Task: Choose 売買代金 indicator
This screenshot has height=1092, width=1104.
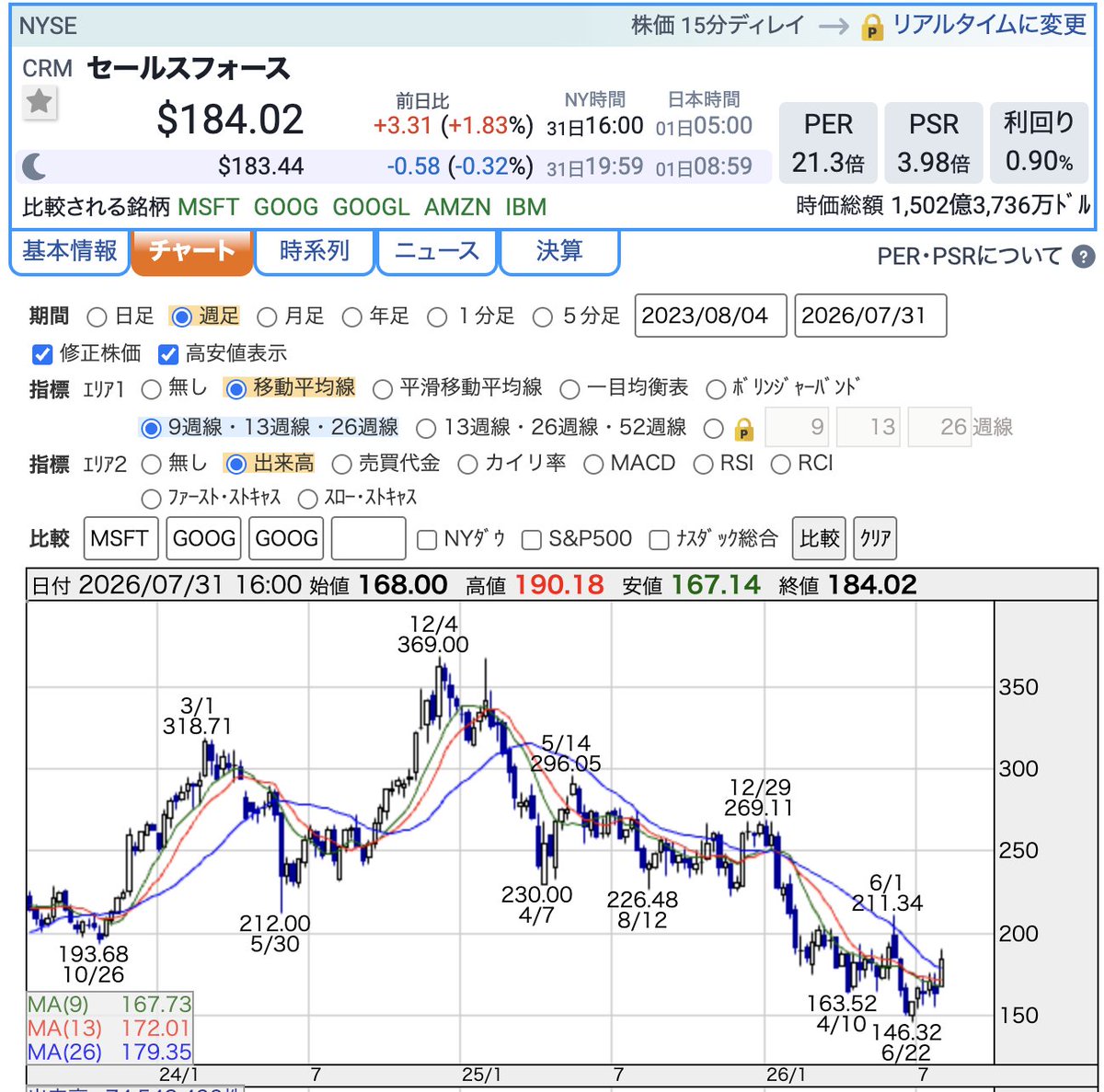Action: point(341,465)
